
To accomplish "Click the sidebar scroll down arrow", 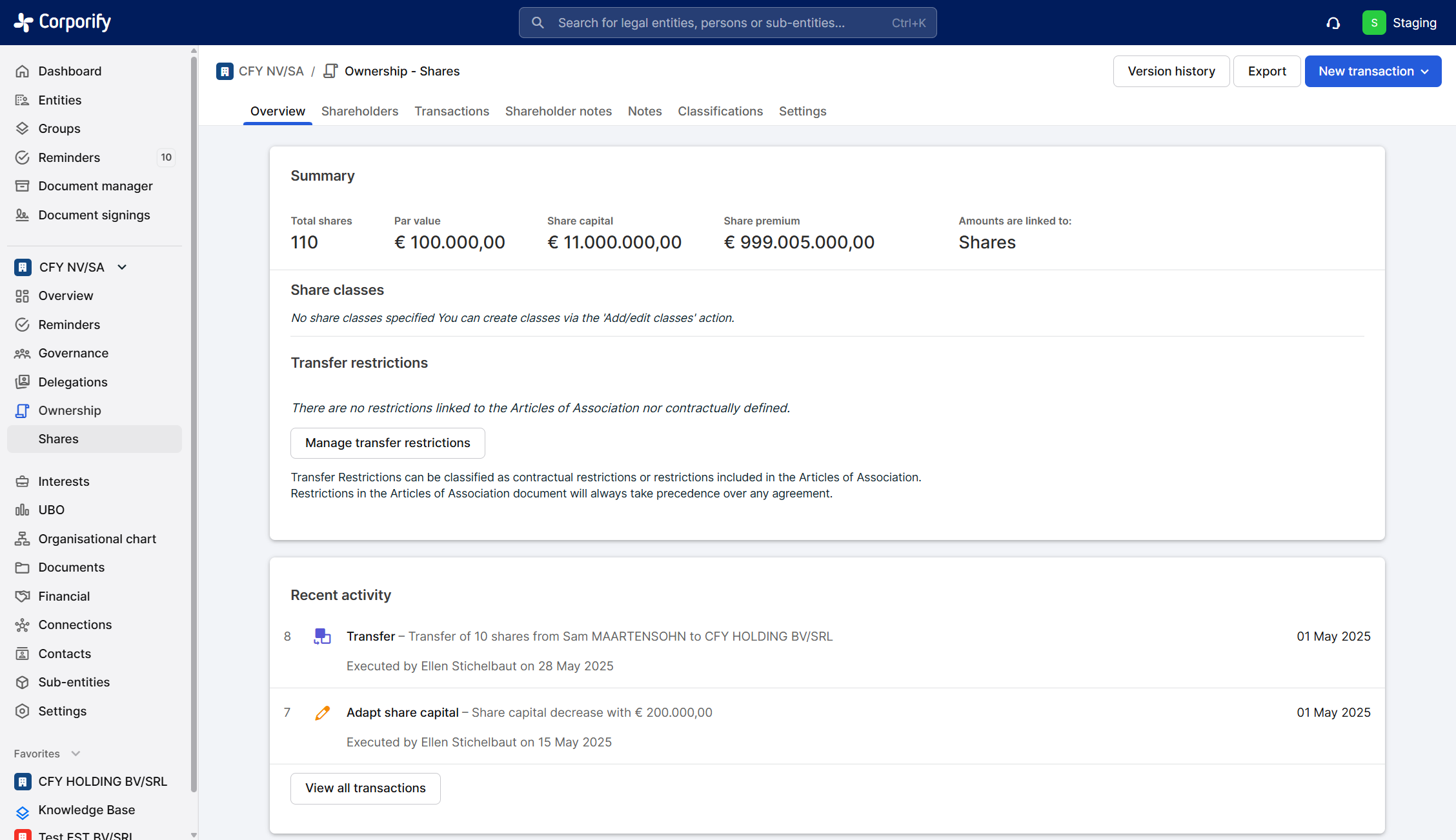I will point(194,834).
